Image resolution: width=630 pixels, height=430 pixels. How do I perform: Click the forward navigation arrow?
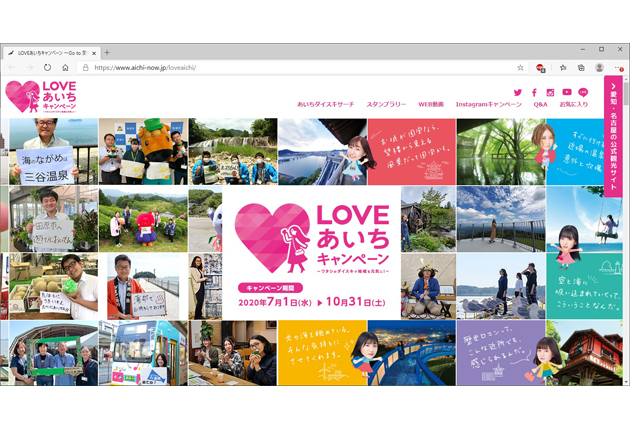[x=30, y=68]
